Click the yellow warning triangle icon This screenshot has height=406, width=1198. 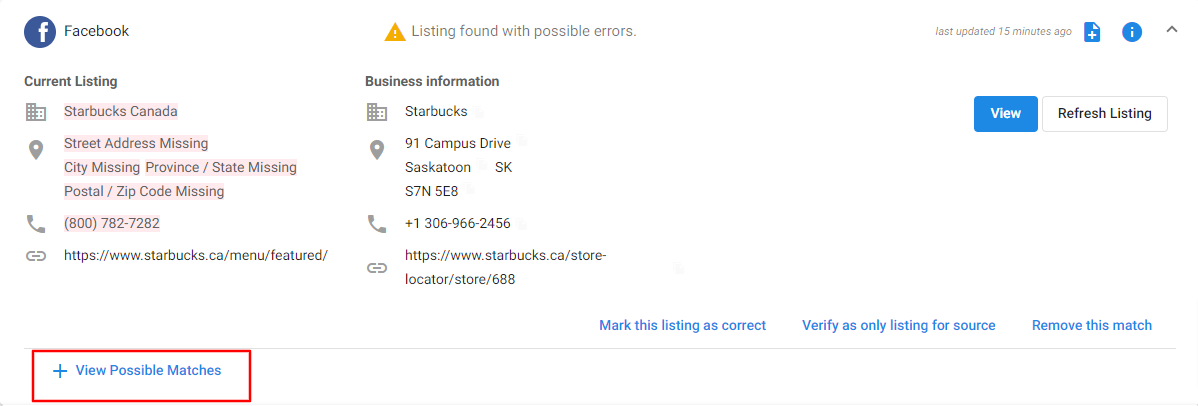coord(394,32)
